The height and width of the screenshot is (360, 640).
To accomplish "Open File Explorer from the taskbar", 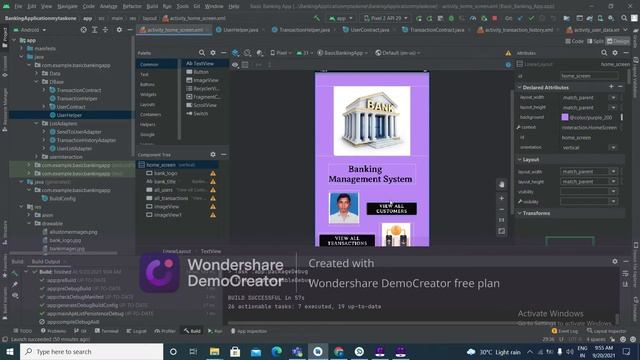I will point(215,351).
